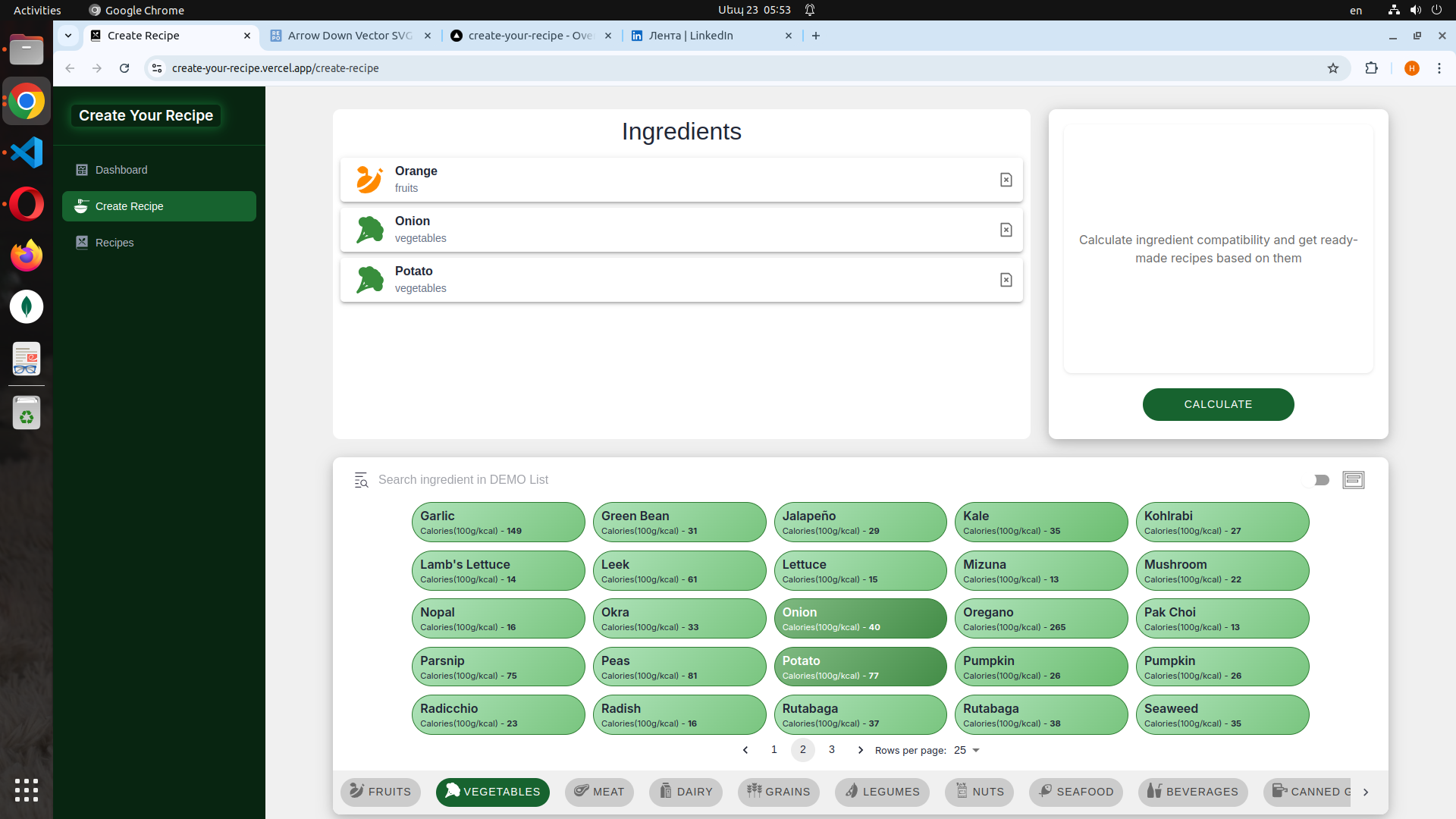Go to page 3 of ingredients
Image resolution: width=1456 pixels, height=819 pixels.
[832, 749]
